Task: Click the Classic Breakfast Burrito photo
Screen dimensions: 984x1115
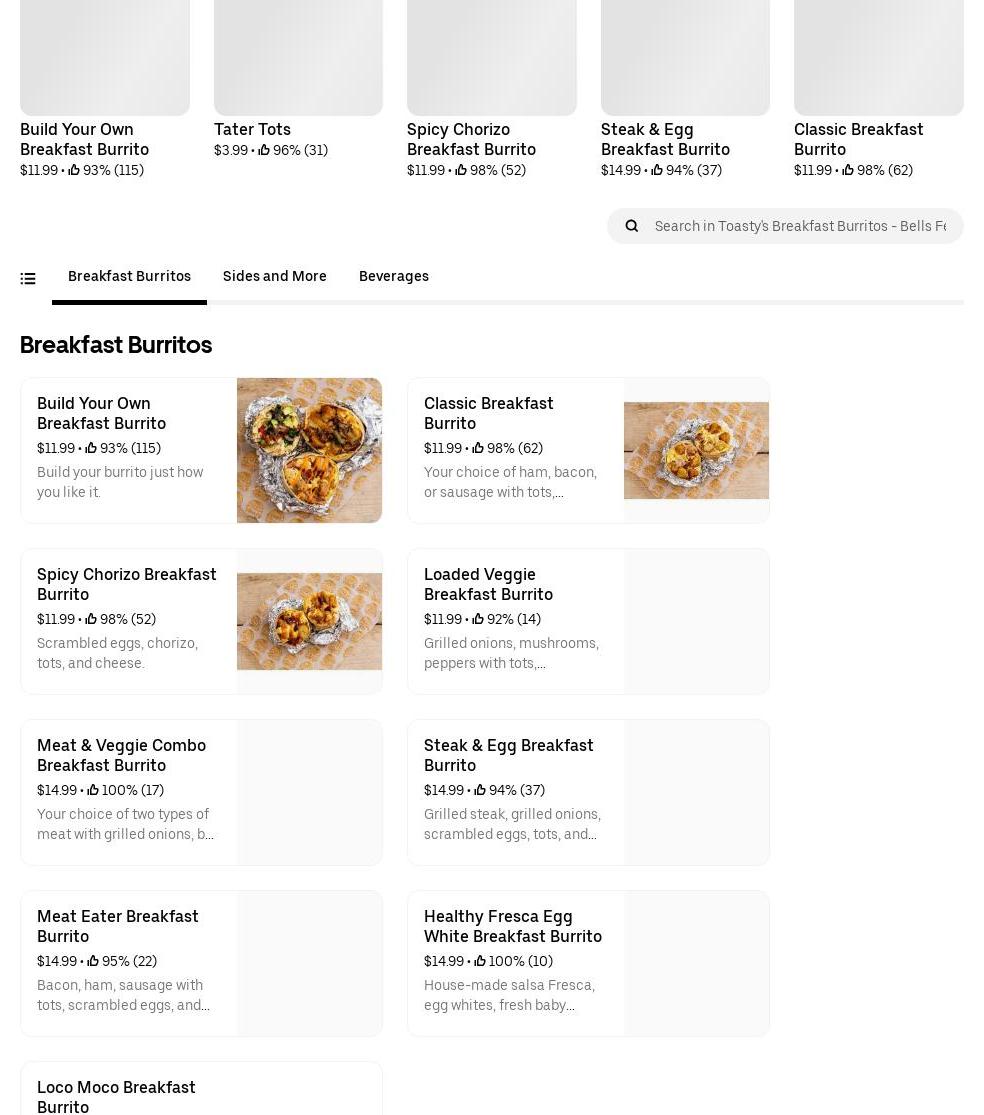Action: 696,450
